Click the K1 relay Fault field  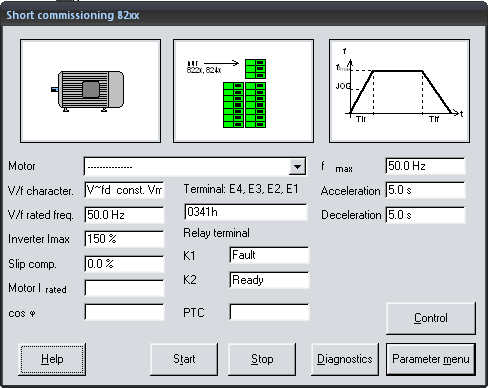pos(269,255)
